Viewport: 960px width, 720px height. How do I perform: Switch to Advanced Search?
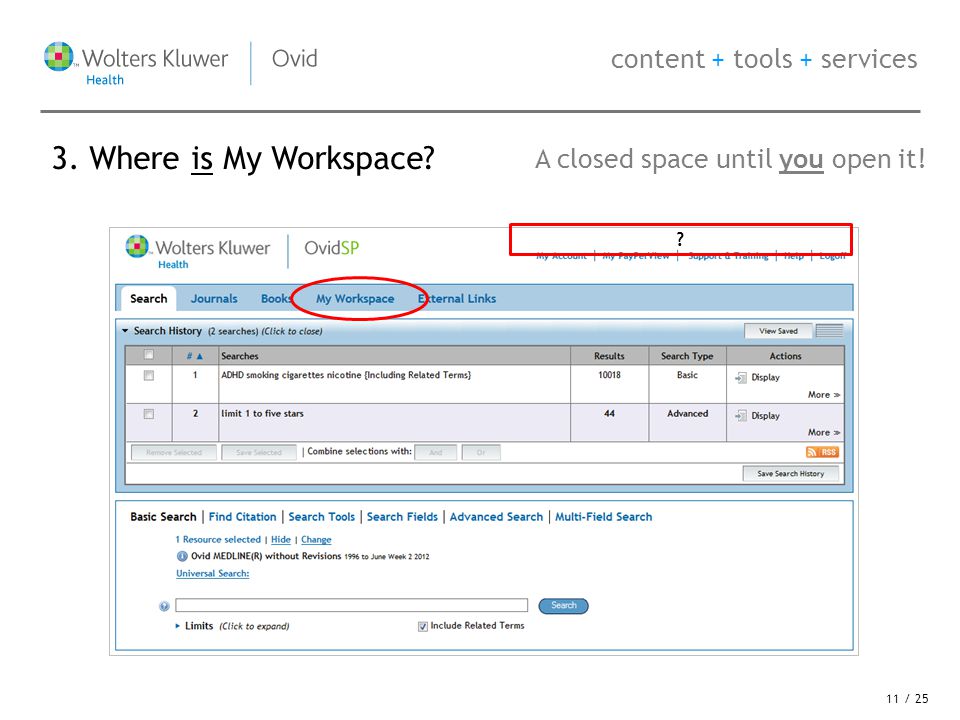pyautogui.click(x=496, y=517)
